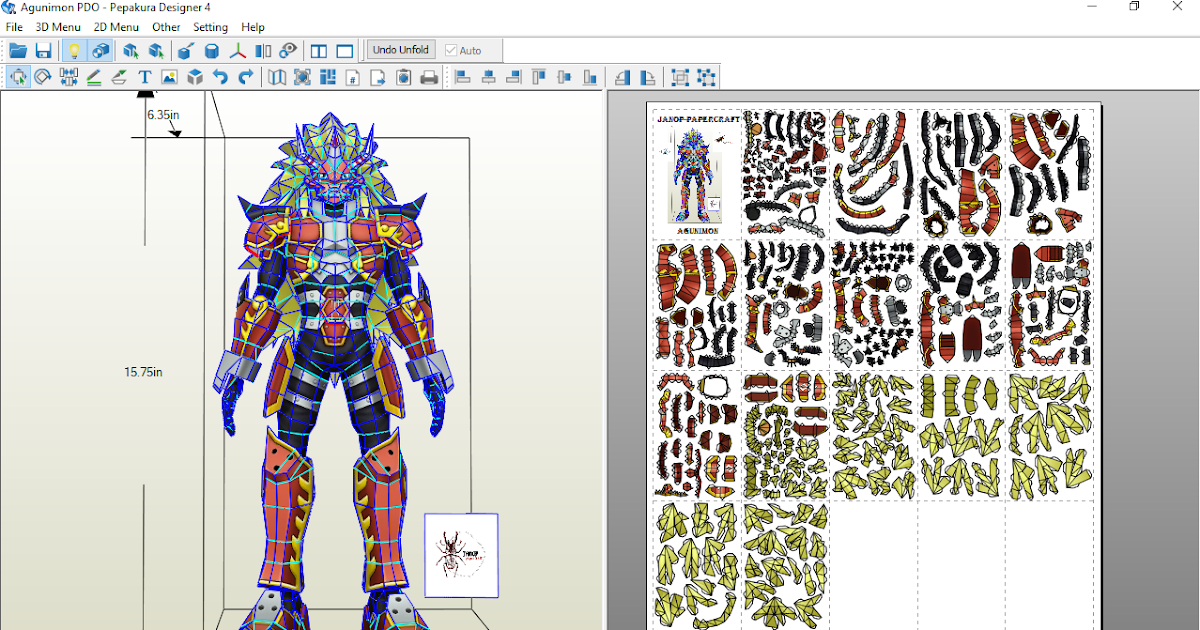Toggle the light bulb shading mode
The height and width of the screenshot is (630, 1200).
coord(74,50)
